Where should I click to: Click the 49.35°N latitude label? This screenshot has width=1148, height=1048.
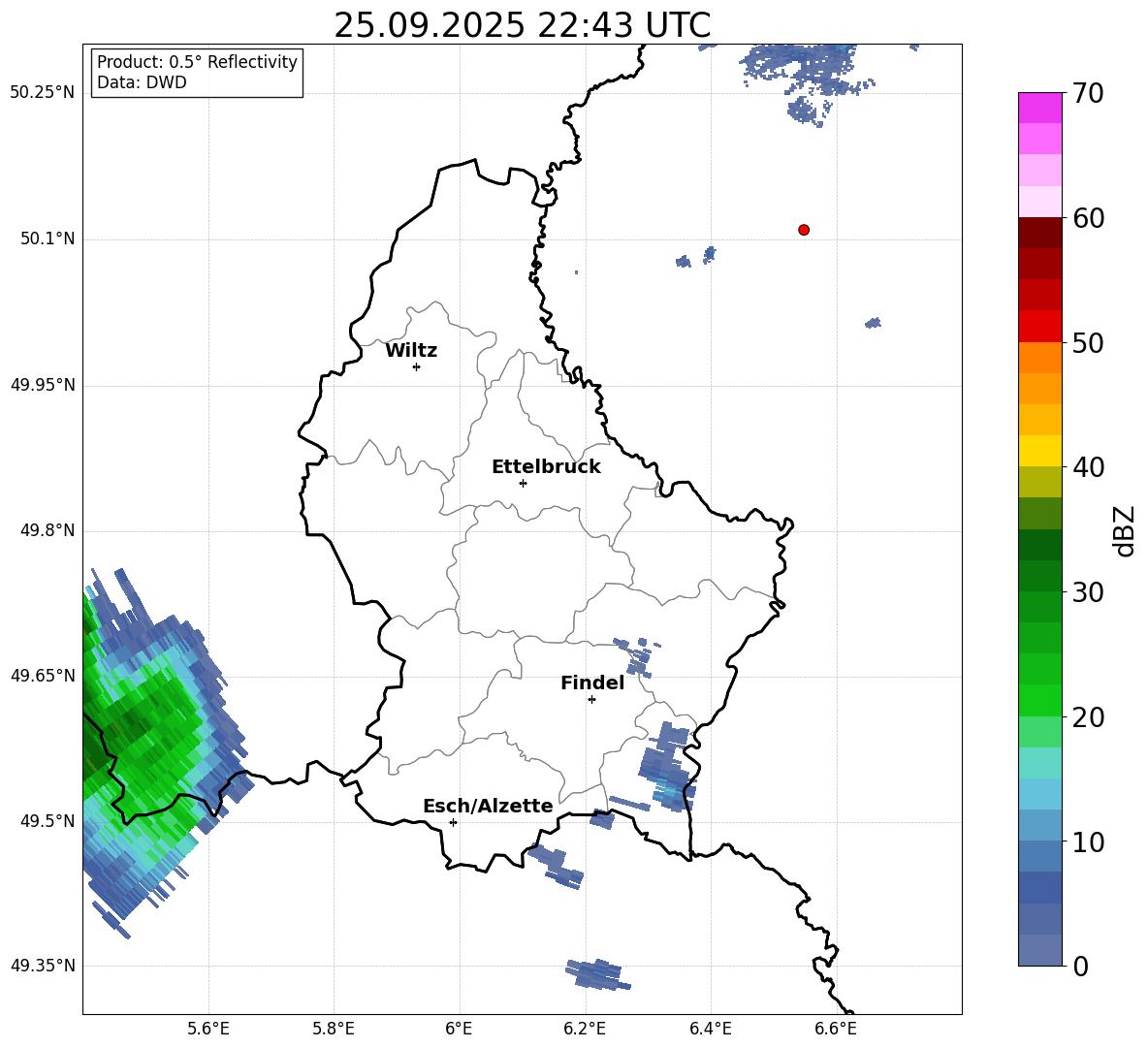click(x=43, y=966)
